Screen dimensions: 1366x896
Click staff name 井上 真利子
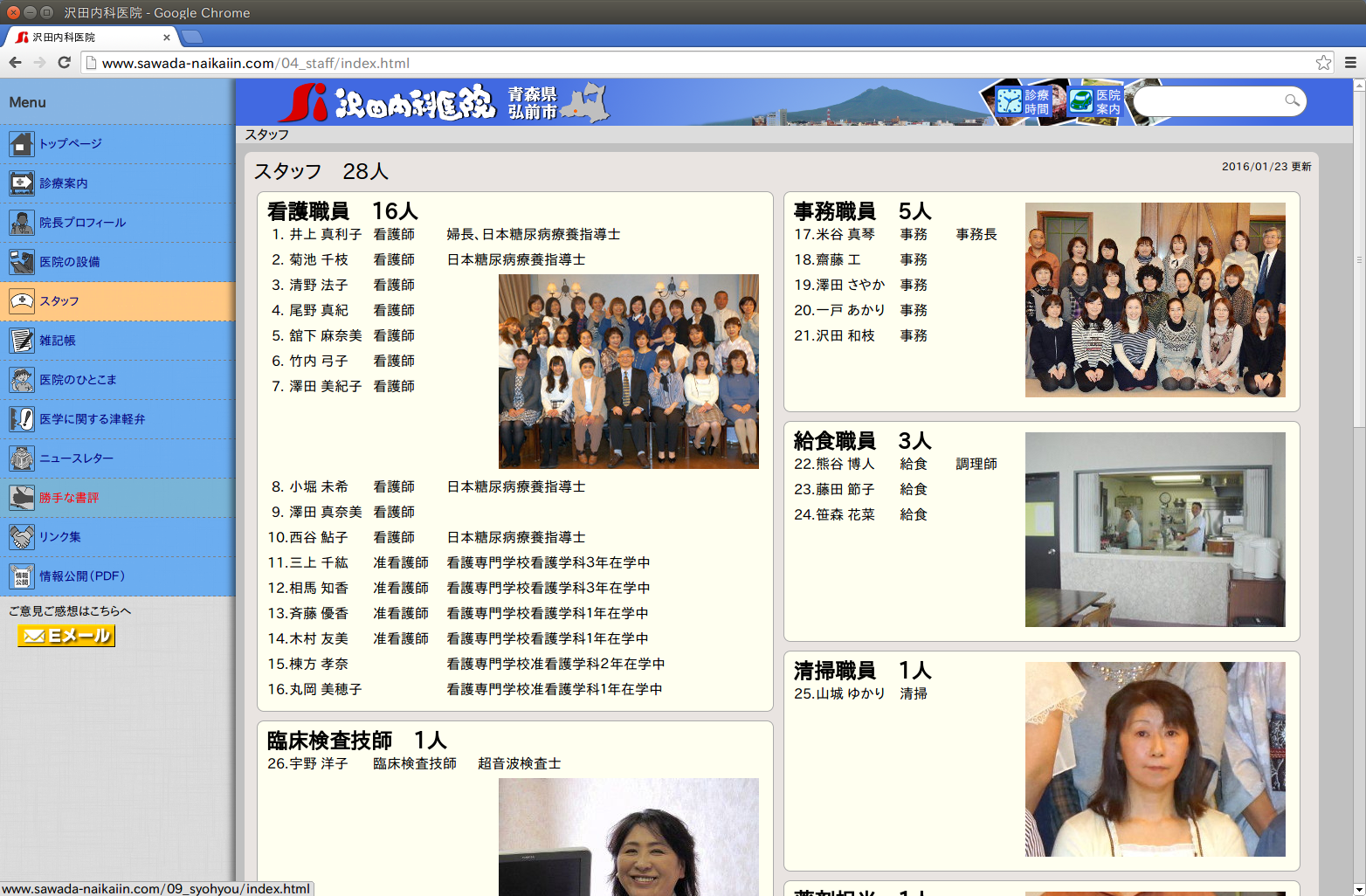326,234
